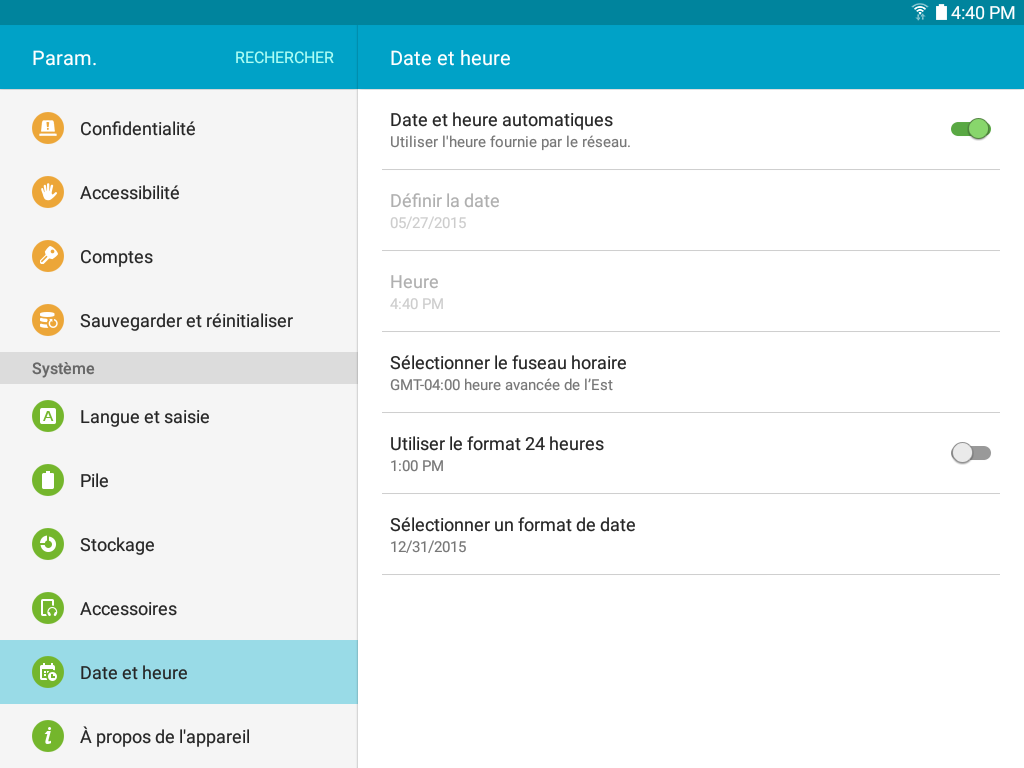Tap the Param. header title
The height and width of the screenshot is (768, 1024).
coord(64,58)
